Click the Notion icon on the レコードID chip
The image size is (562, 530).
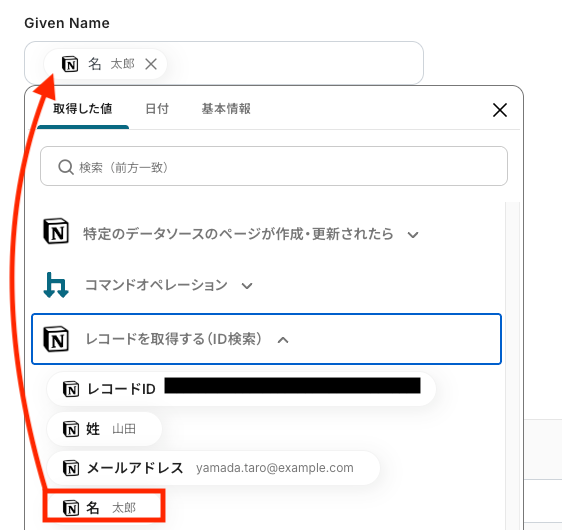(71, 389)
